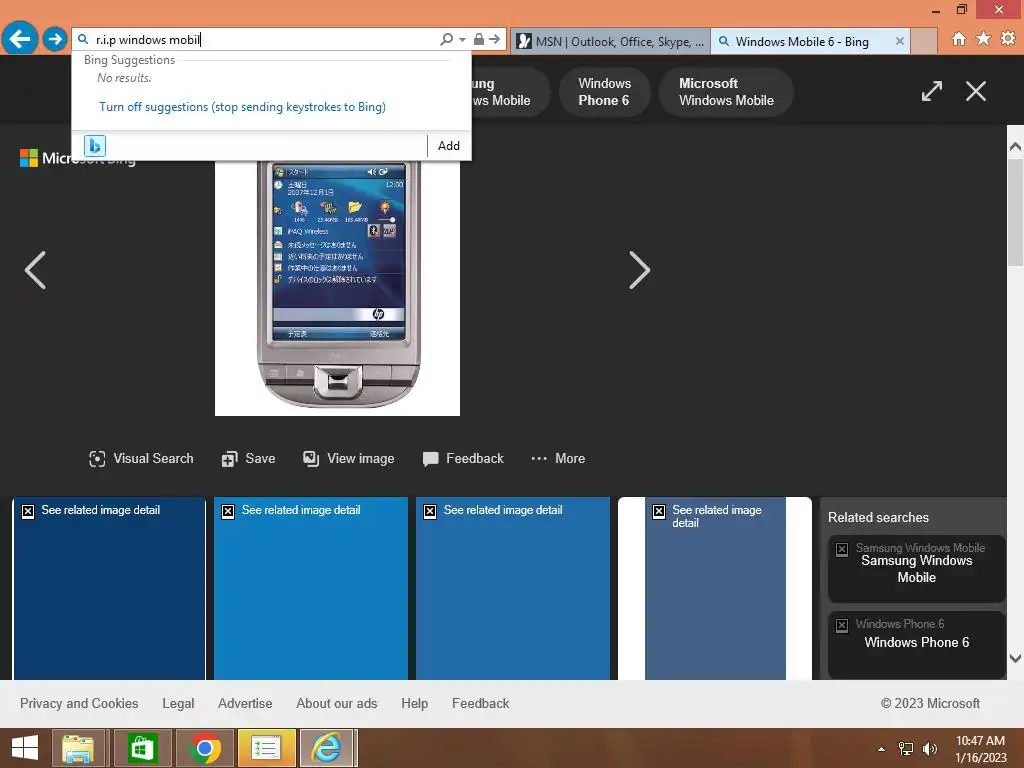Click the vertical scrollbar thumb
The image size is (1024, 768).
[1015, 212]
